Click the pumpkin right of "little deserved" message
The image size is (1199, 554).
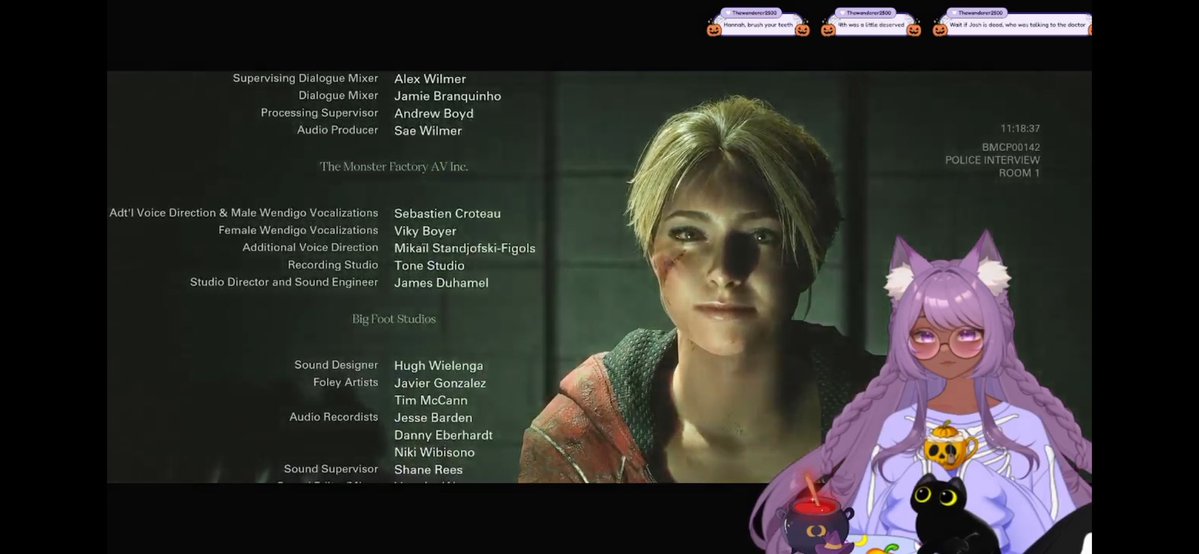[914, 30]
